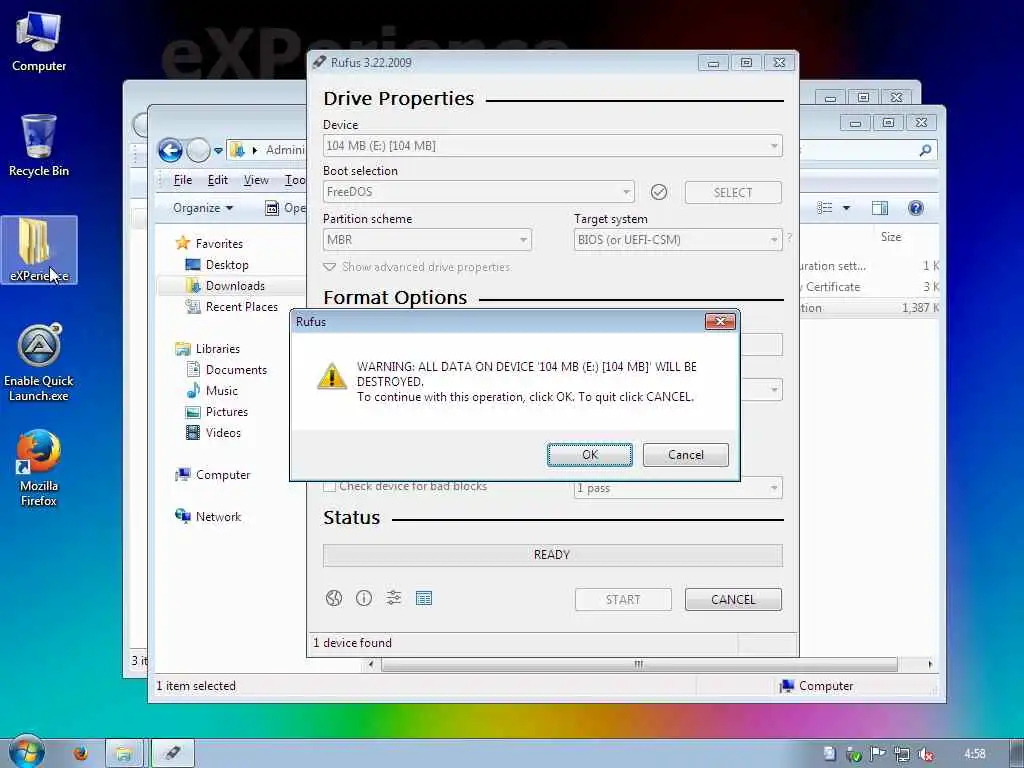Click the taskbar clock showing 4:58
The image size is (1024, 768).
[974, 754]
